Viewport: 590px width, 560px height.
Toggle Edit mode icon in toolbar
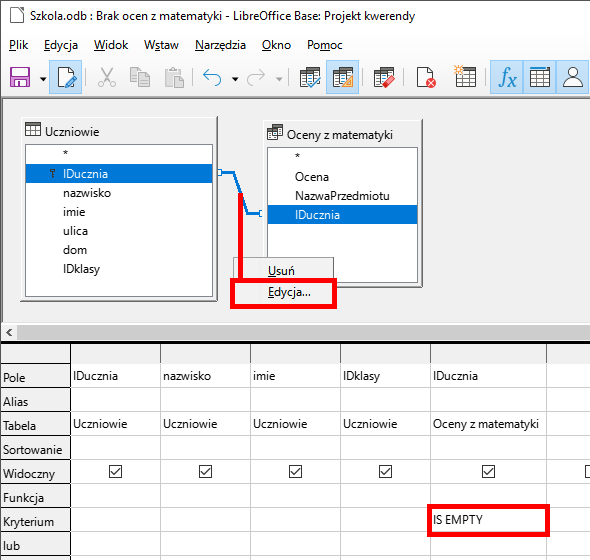pyautogui.click(x=66, y=77)
